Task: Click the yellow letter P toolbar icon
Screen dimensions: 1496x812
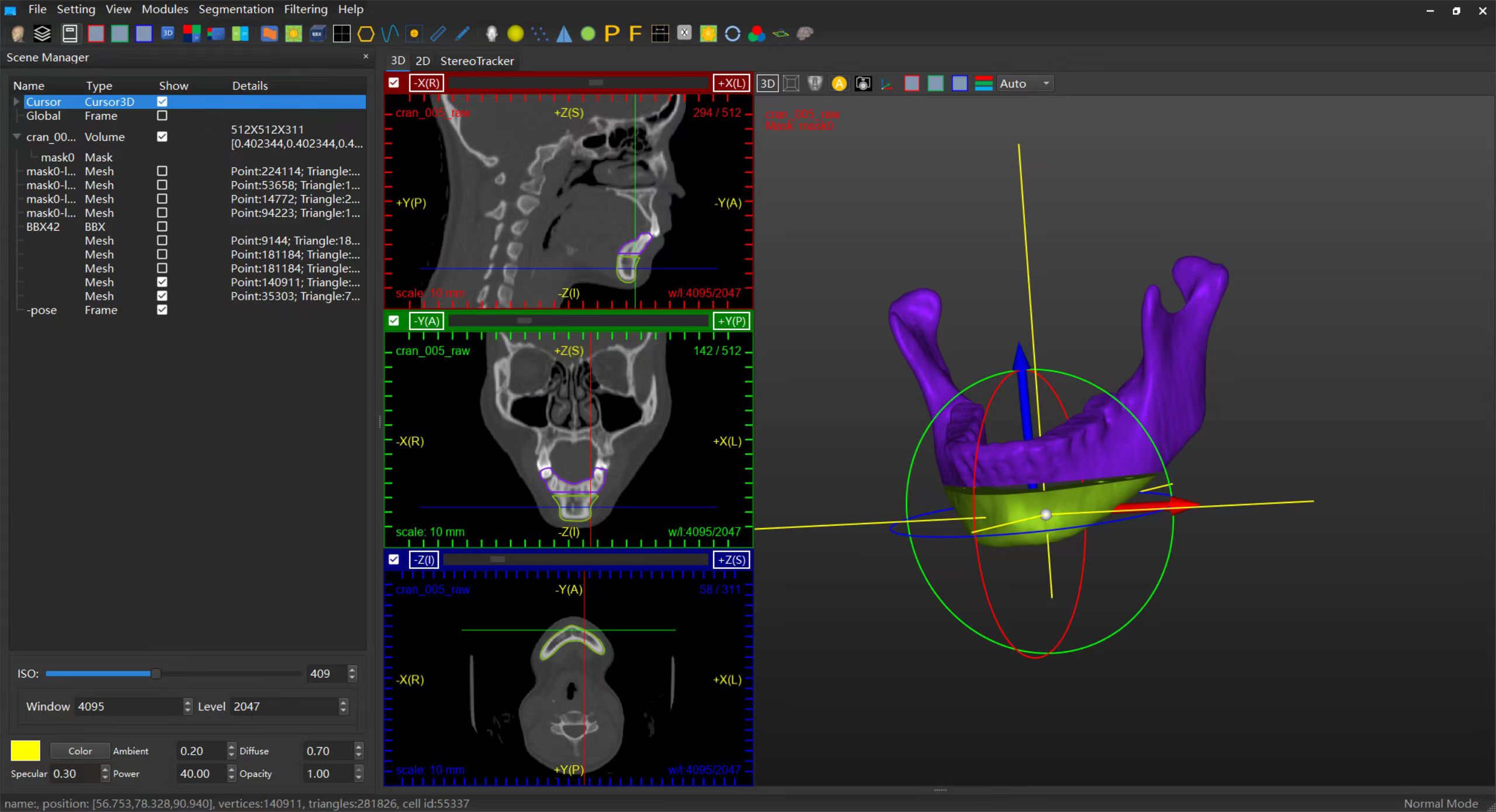Action: point(612,34)
